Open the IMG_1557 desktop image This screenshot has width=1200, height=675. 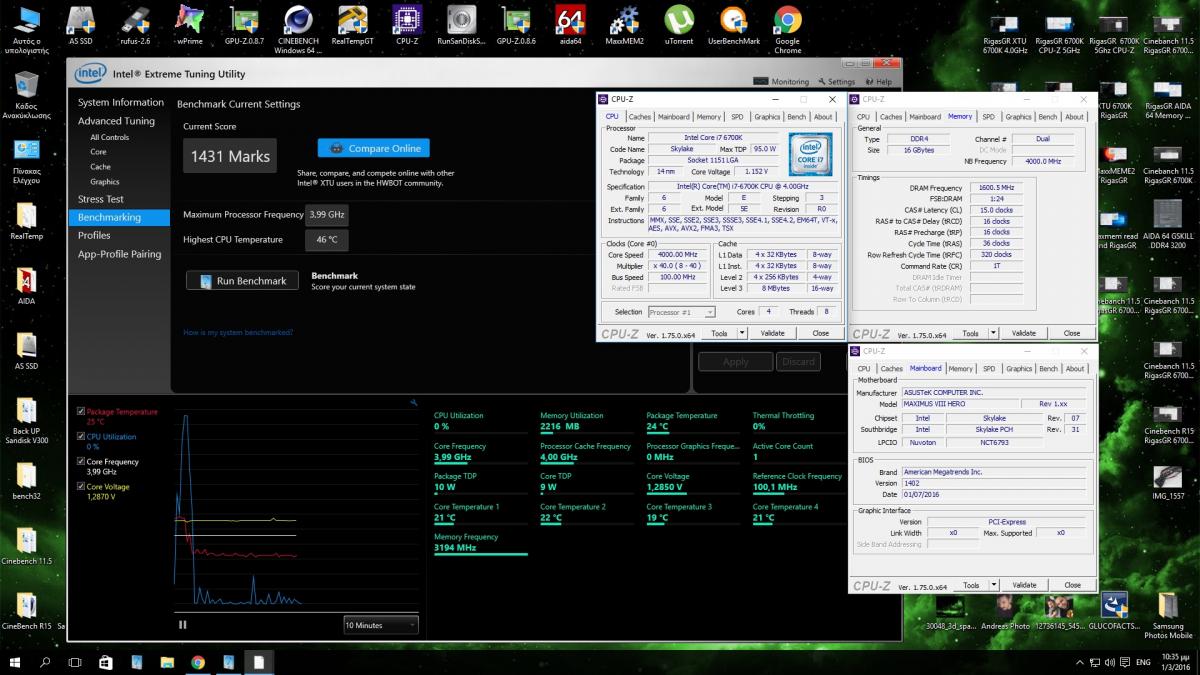[1167, 481]
